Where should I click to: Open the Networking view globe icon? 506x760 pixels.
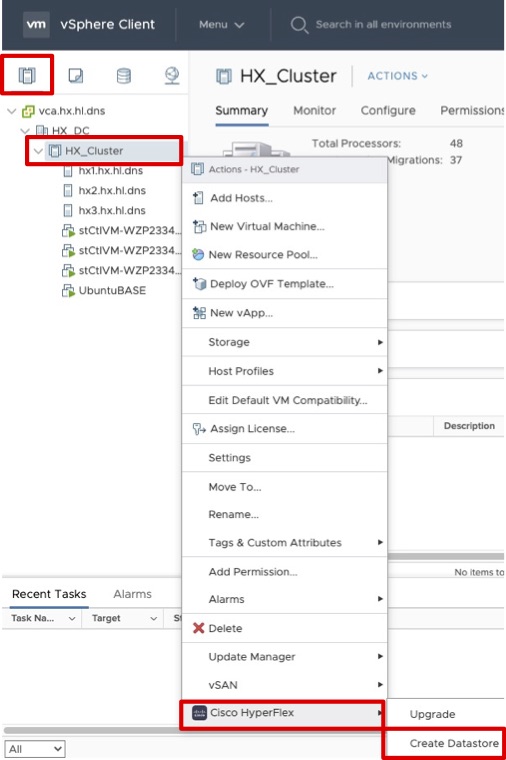click(x=172, y=76)
